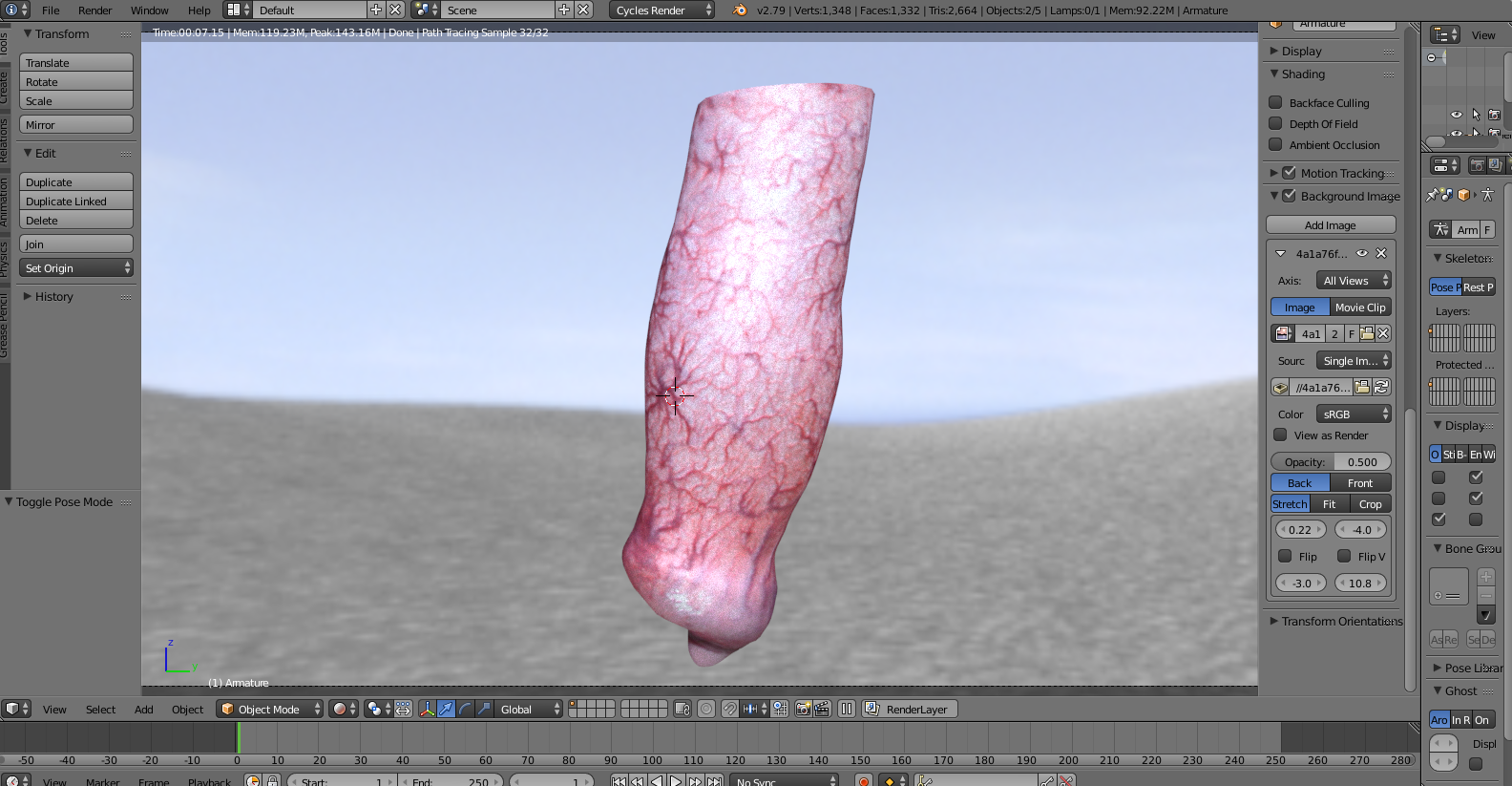Pin the properties context with pin icon
Viewport: 1512px width, 786px height.
tap(1433, 195)
